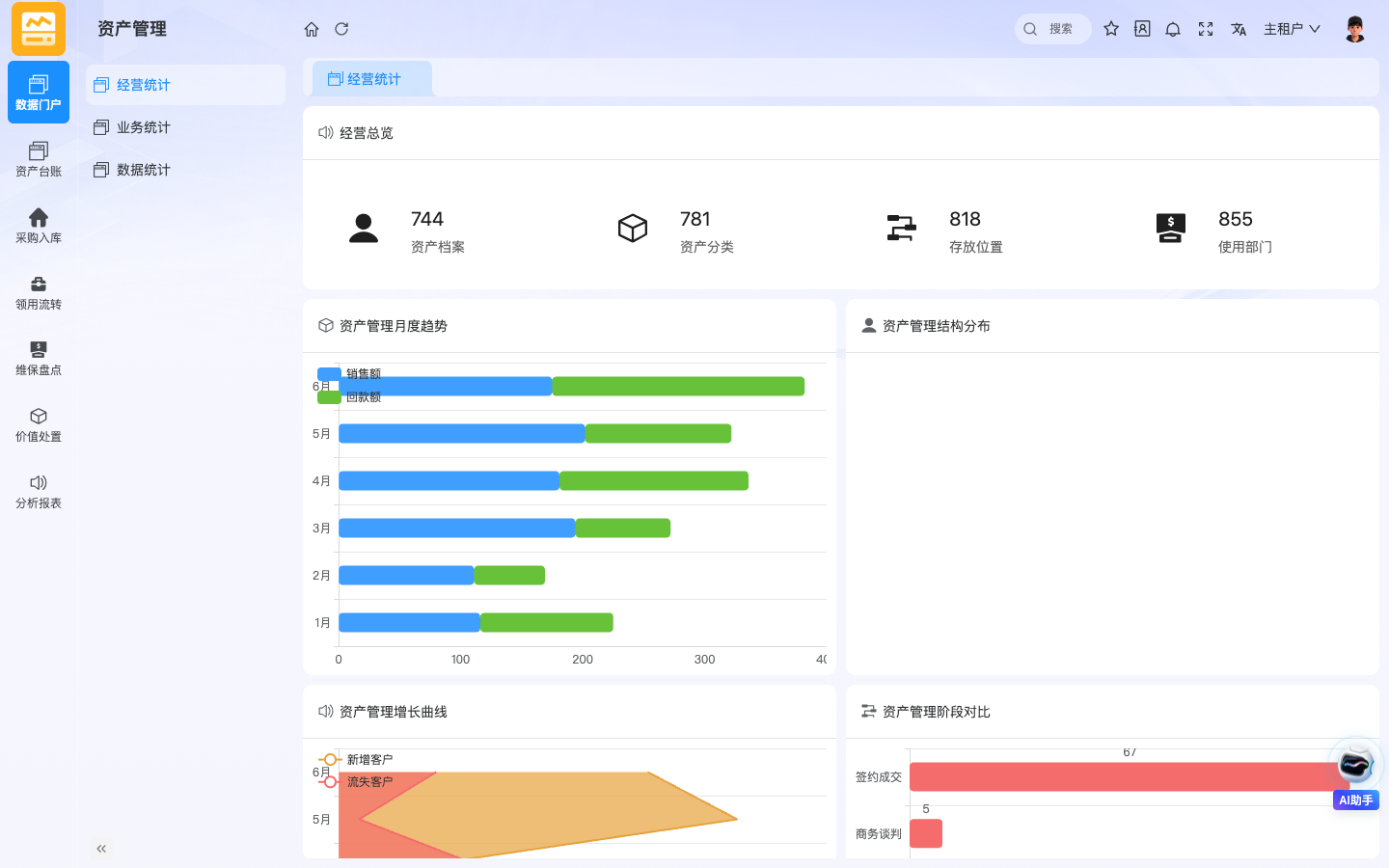The width and height of the screenshot is (1389, 868).
Task: Click the 经营总览 section heading
Action: coord(367,133)
